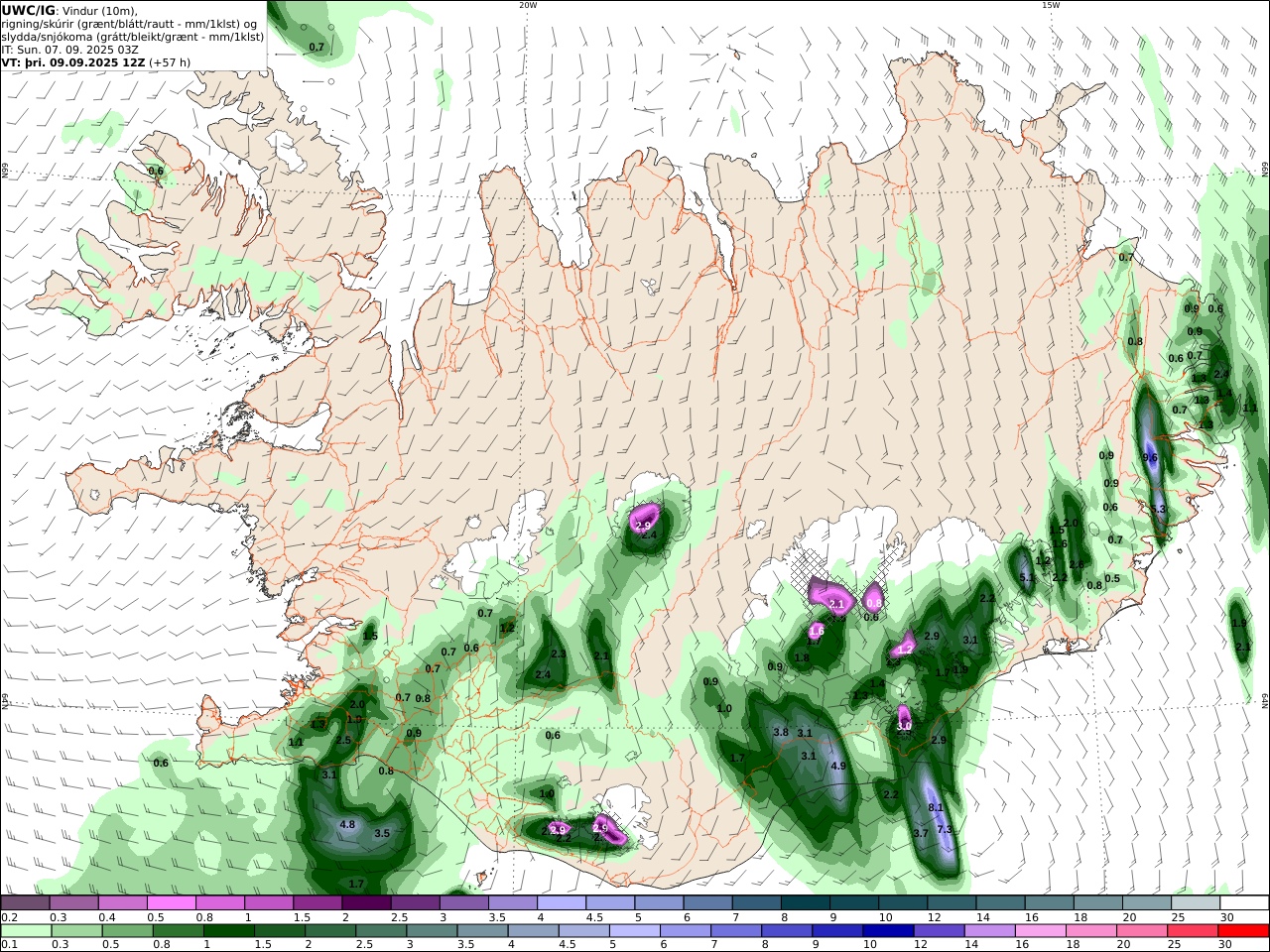Click the 'UWC/IG: Vindur (10m),' title line
The height and width of the screenshot is (952, 1270).
coord(69,11)
